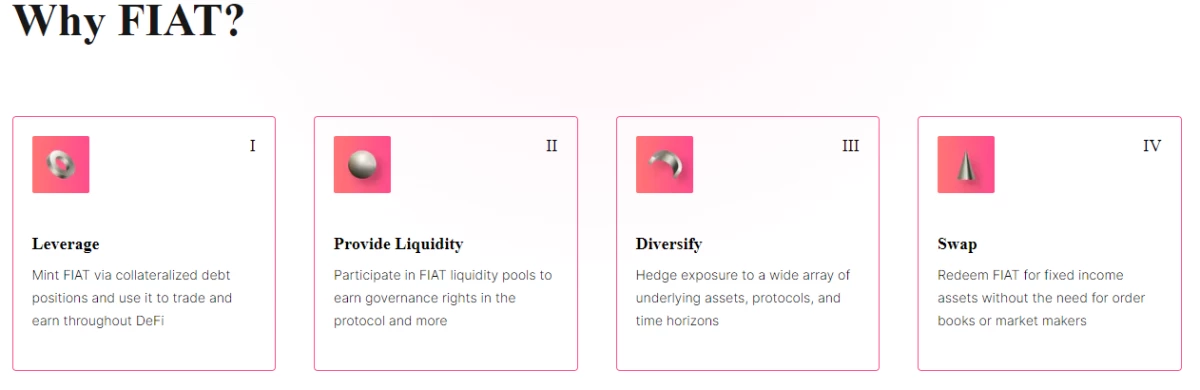Select the Leverage heading
This screenshot has height=390, width=1200.
66,244
